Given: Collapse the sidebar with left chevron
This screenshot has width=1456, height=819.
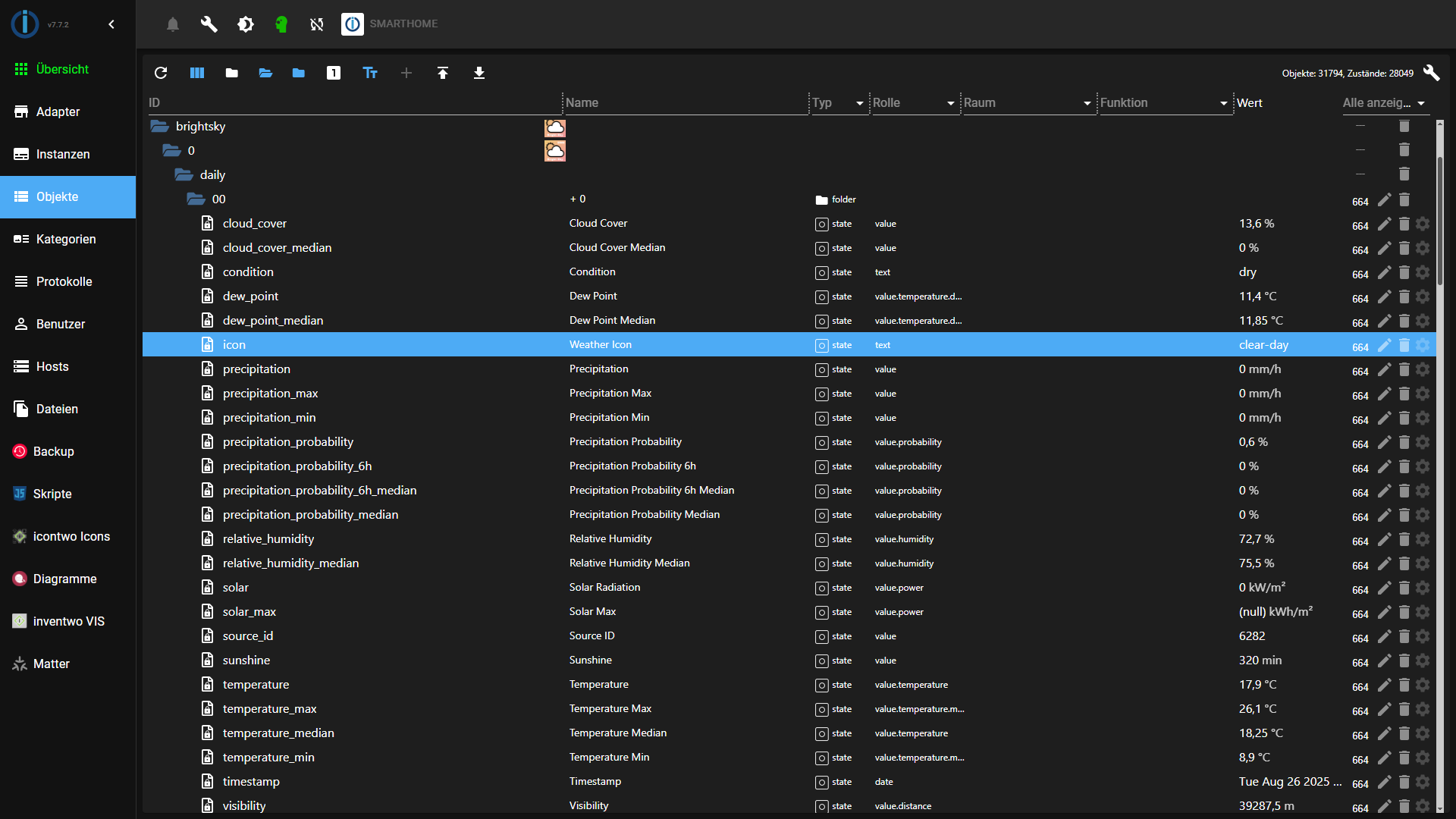Looking at the screenshot, I should (x=111, y=24).
